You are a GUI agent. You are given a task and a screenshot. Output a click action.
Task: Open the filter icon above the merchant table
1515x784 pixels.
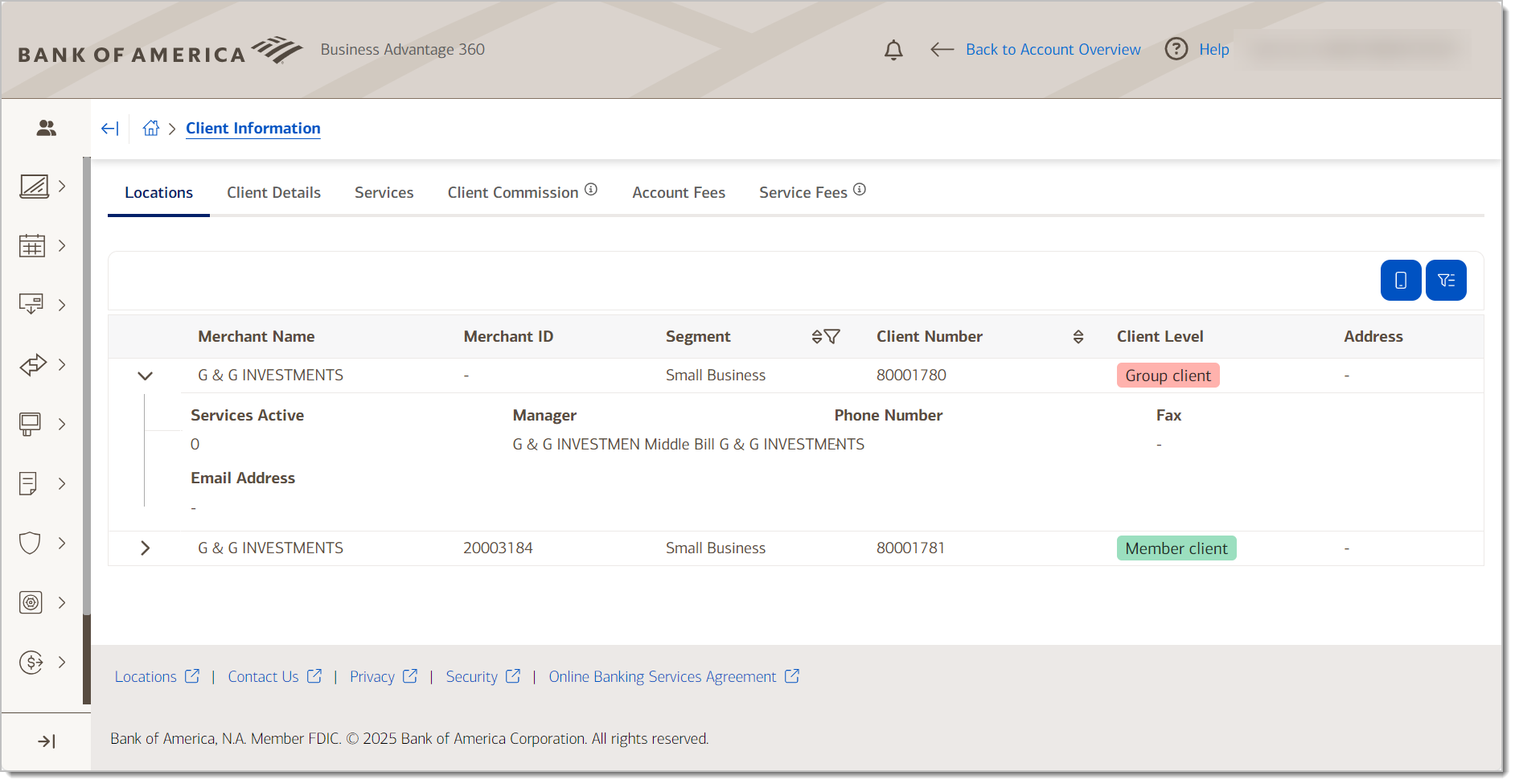[x=1446, y=280]
